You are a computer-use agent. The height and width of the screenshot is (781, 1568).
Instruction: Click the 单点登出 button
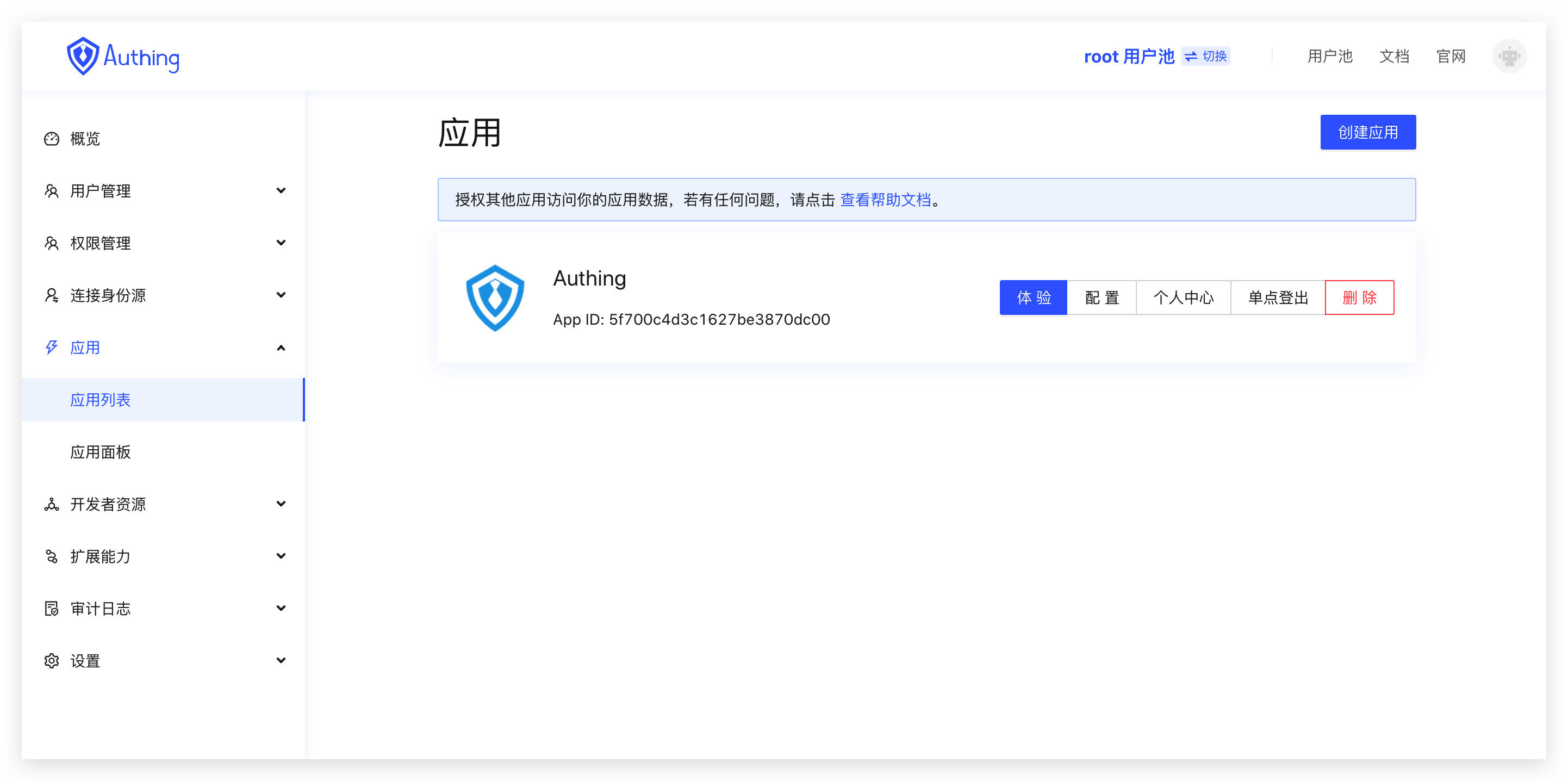pos(1278,297)
